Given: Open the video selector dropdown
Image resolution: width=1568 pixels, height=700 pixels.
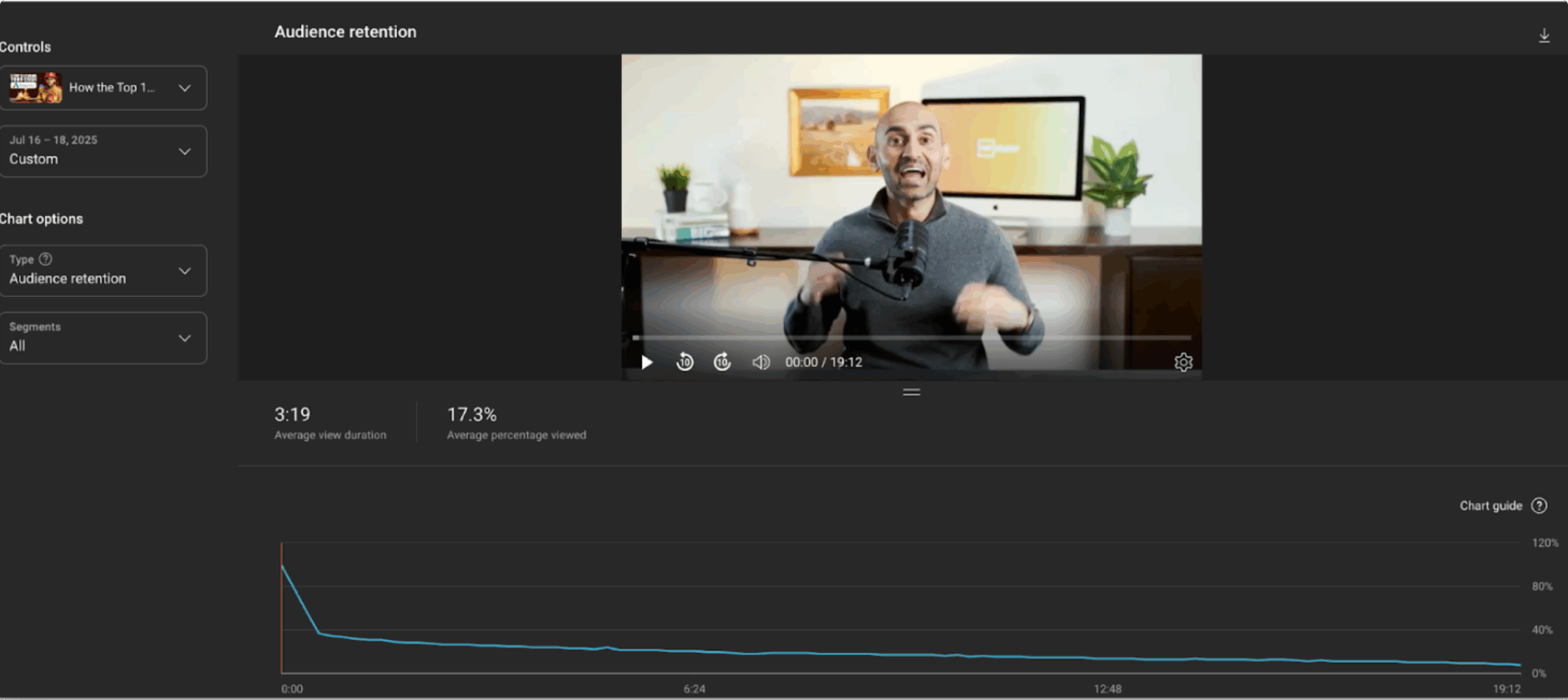Looking at the screenshot, I should 184,88.
